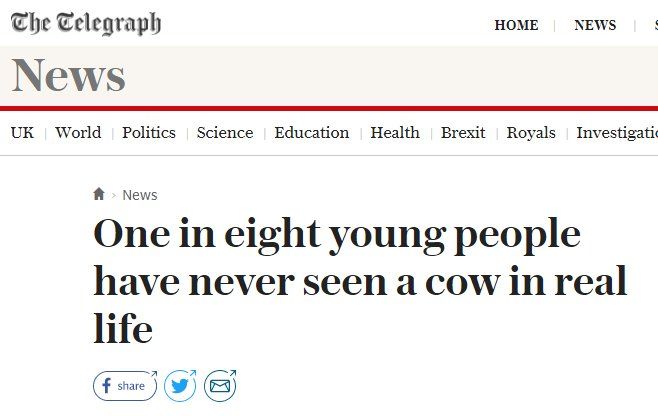Share the article on Twitter

point(181,386)
